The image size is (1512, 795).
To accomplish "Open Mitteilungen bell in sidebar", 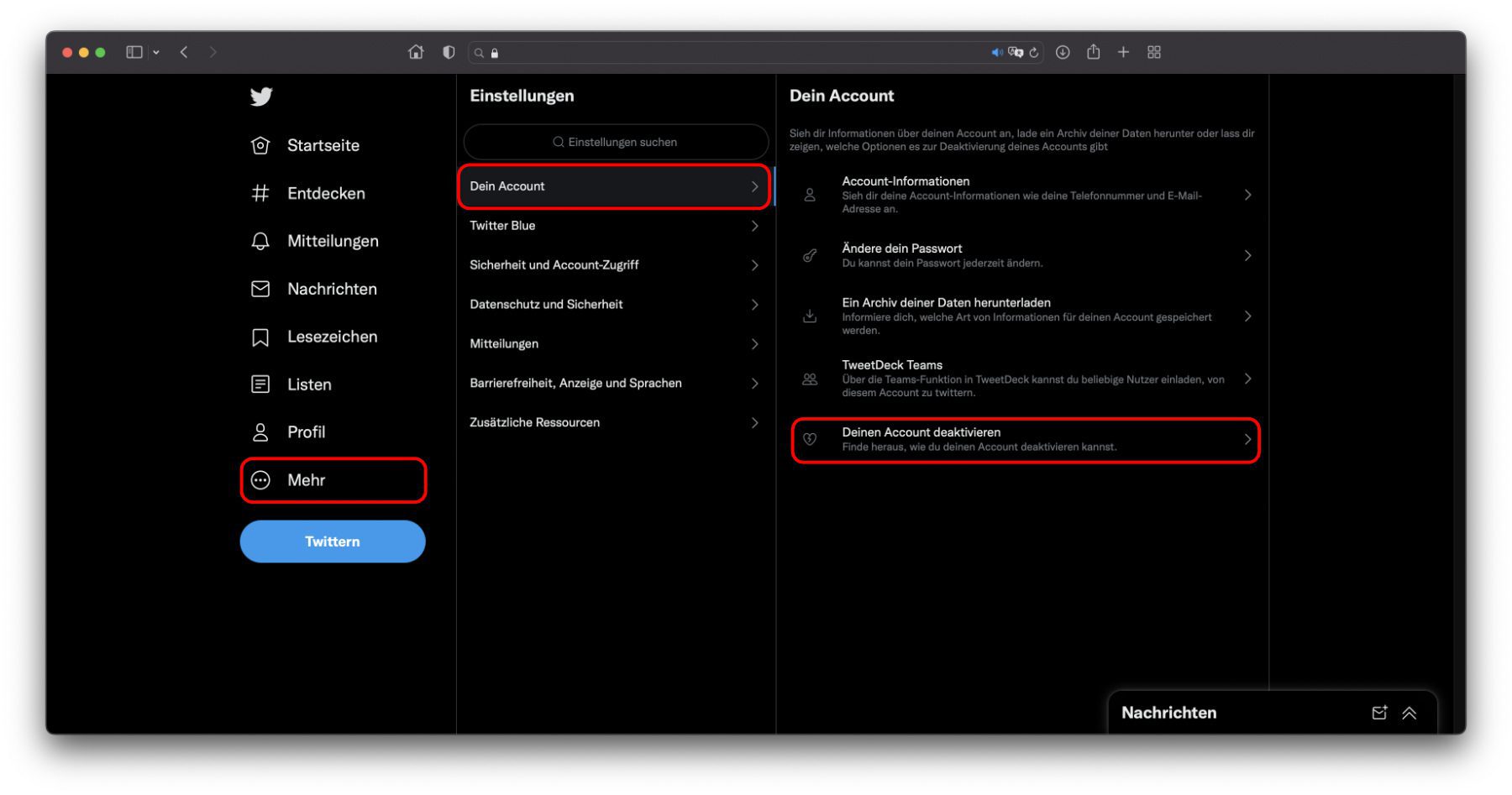I will (x=315, y=241).
